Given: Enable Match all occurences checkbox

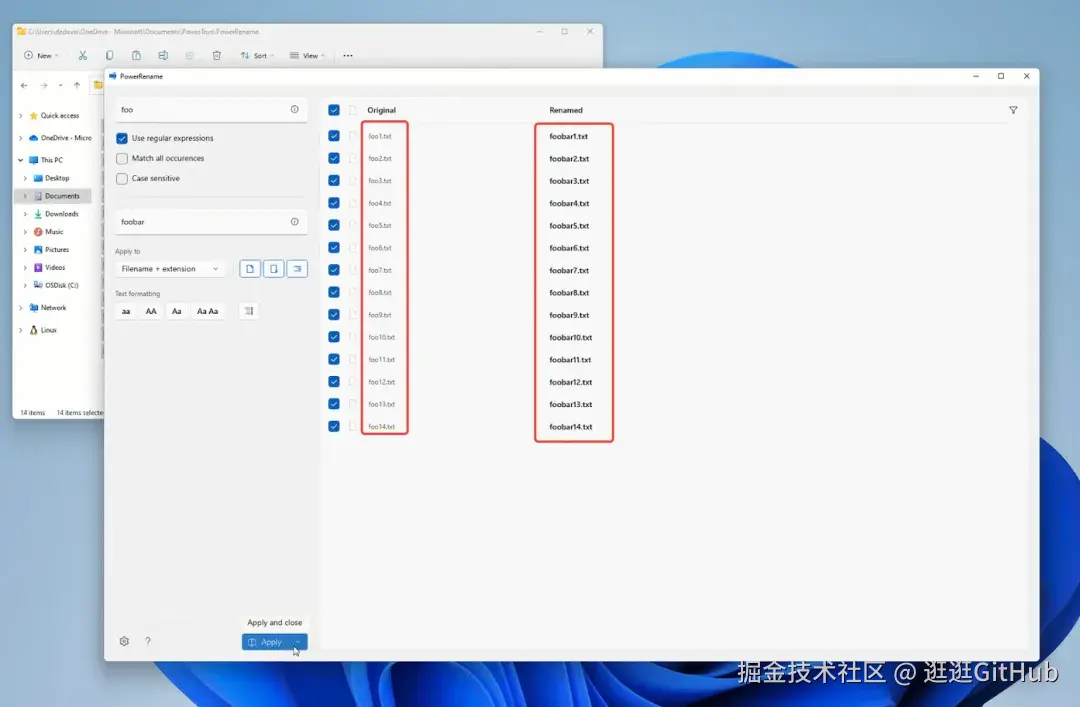Looking at the screenshot, I should [x=122, y=158].
